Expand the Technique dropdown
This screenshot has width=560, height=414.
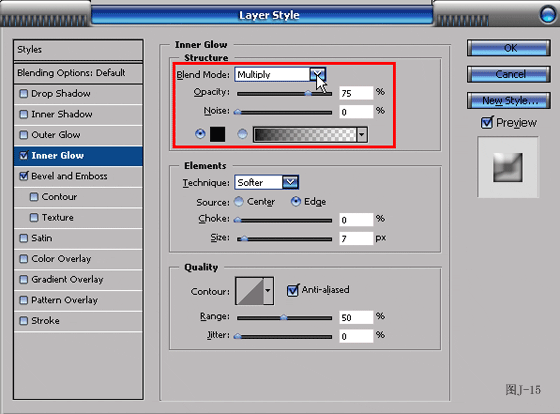click(x=290, y=182)
